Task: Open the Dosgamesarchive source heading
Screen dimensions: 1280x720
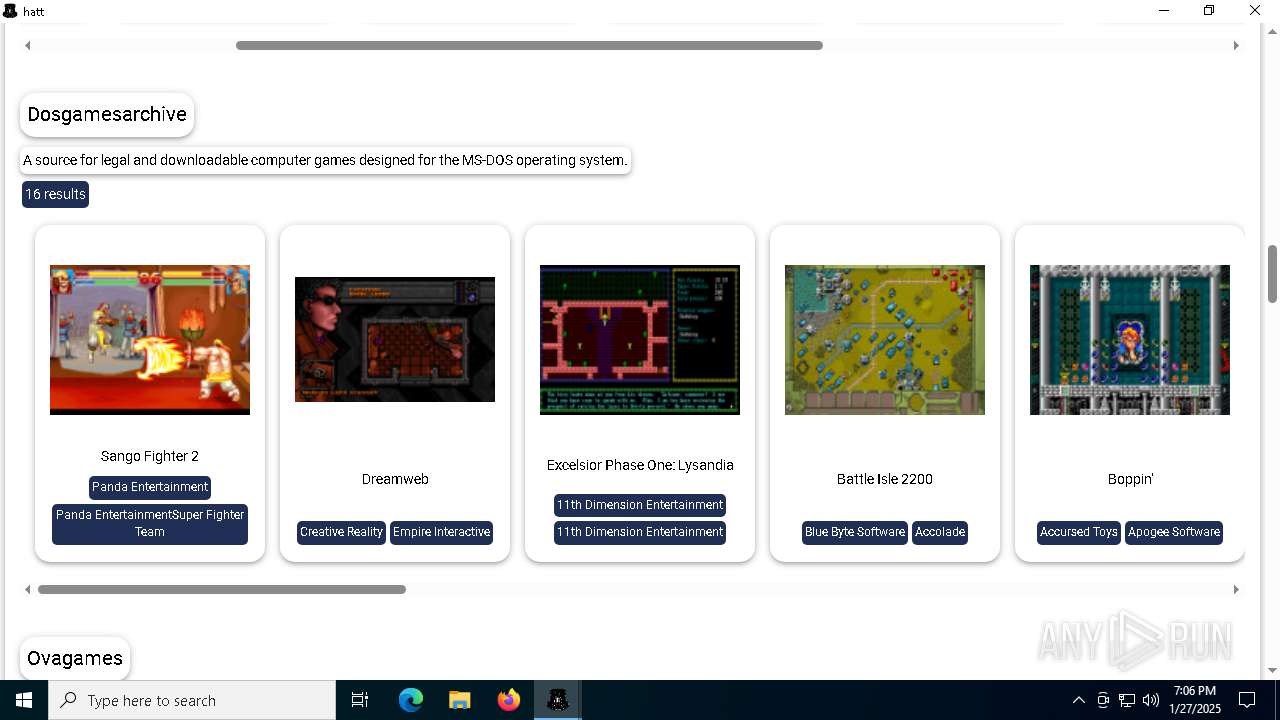Action: [x=107, y=114]
